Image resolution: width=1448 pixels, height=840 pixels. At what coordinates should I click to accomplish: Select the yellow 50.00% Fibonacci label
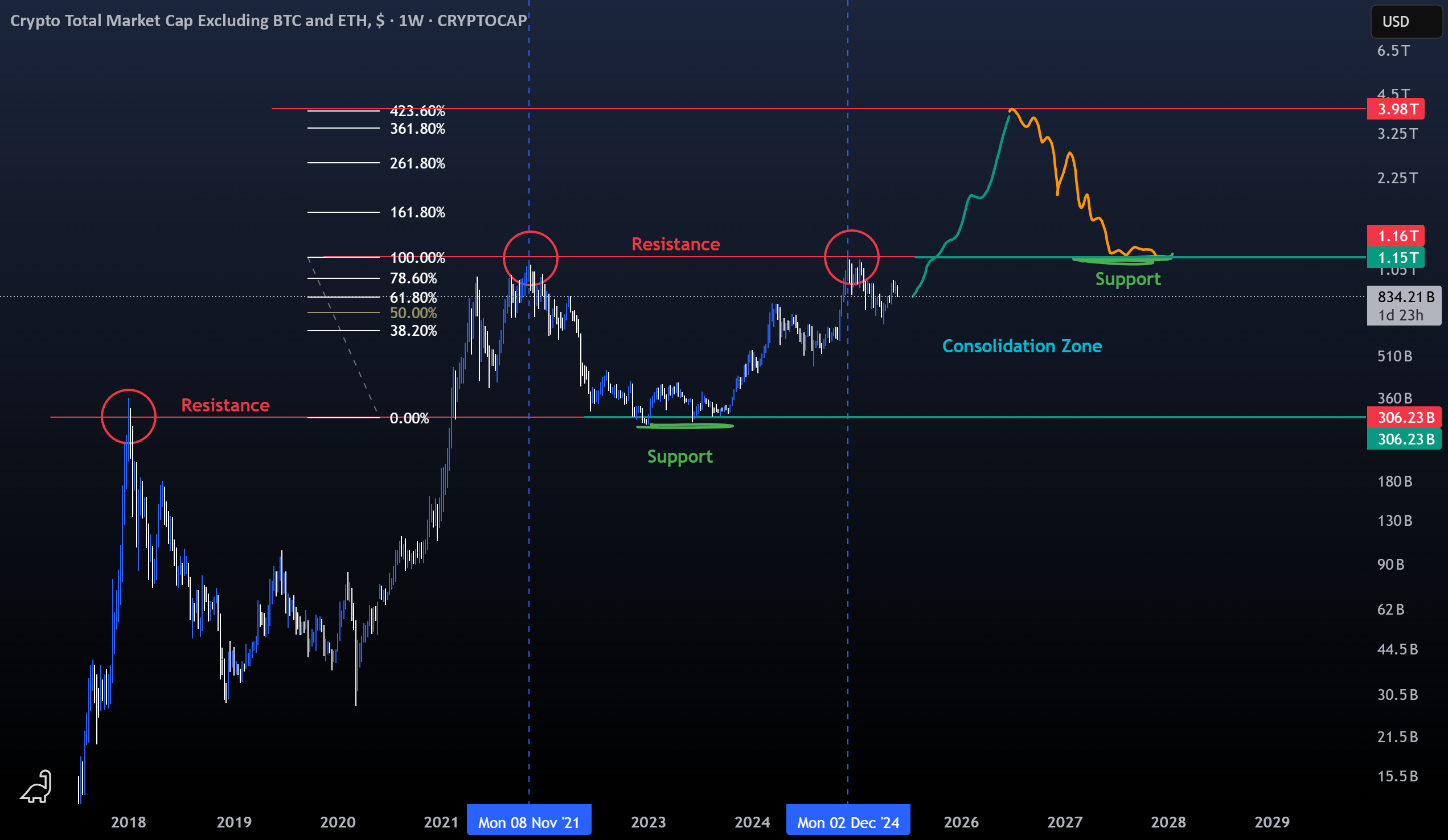pos(413,313)
